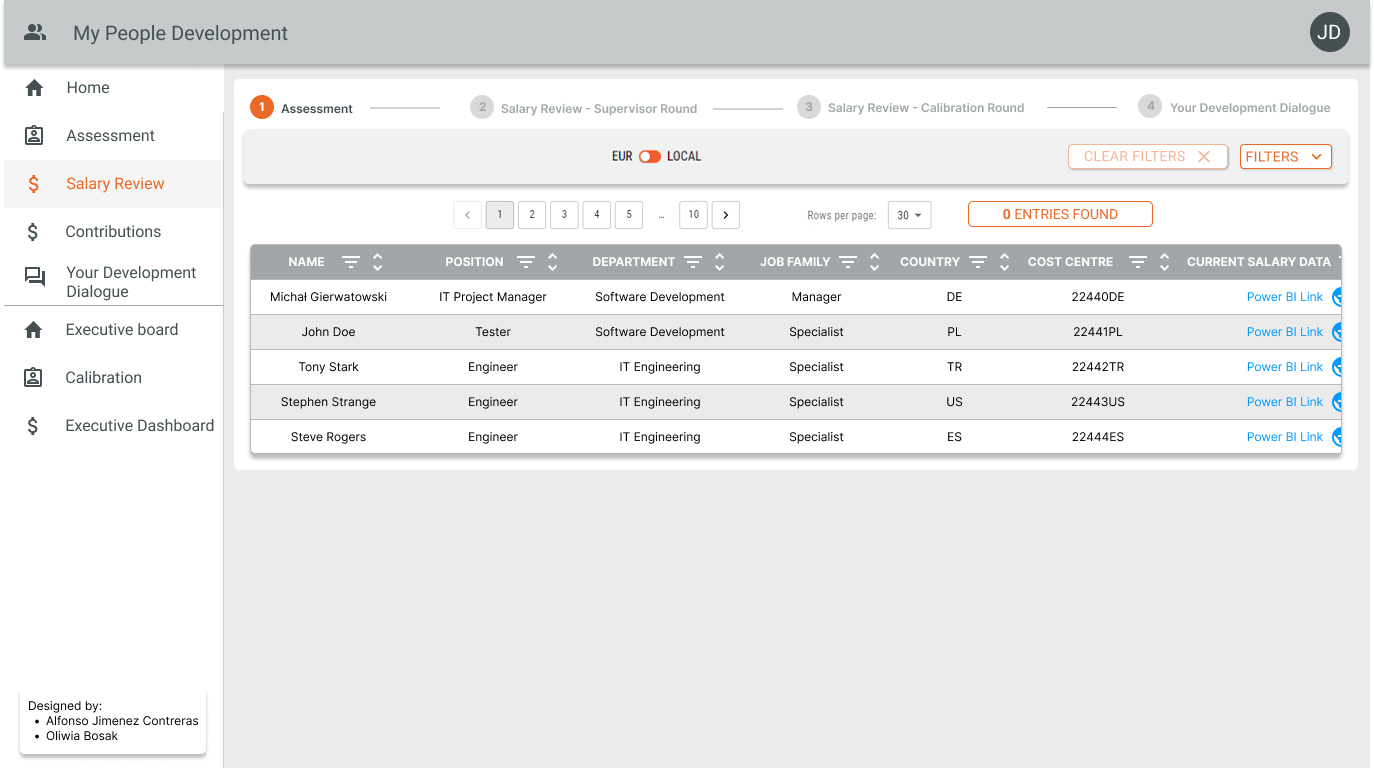Switch to Salary Review - Calibration Round step
This screenshot has width=1374, height=768.
[911, 108]
